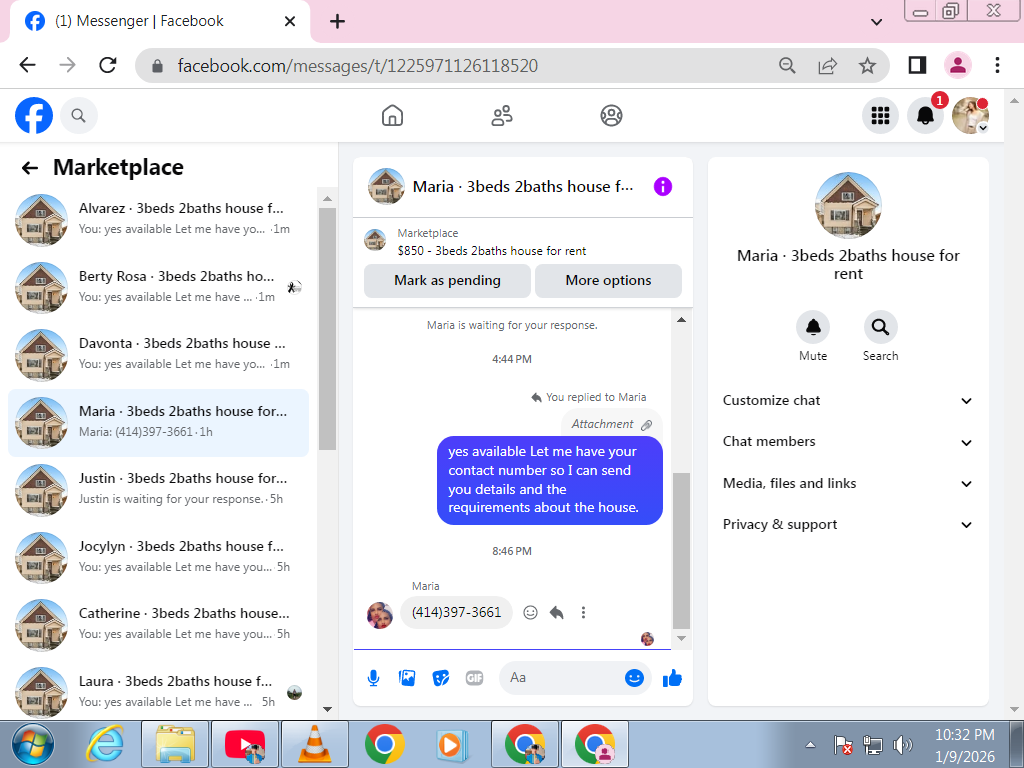Go to the Home feed icon
This screenshot has width=1024, height=768.
click(392, 116)
